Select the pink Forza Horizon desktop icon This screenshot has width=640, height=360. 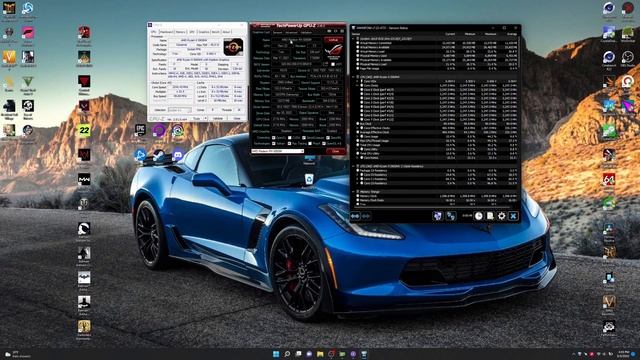[x=28, y=32]
